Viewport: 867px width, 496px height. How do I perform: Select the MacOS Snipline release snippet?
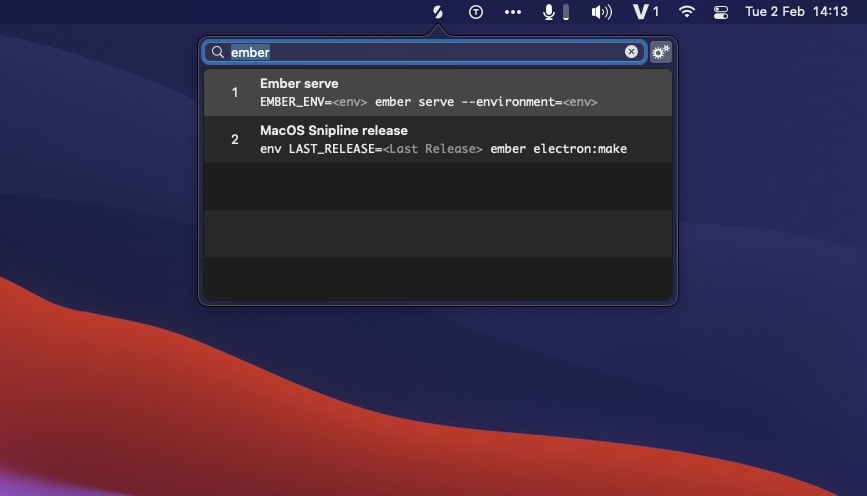pos(438,139)
